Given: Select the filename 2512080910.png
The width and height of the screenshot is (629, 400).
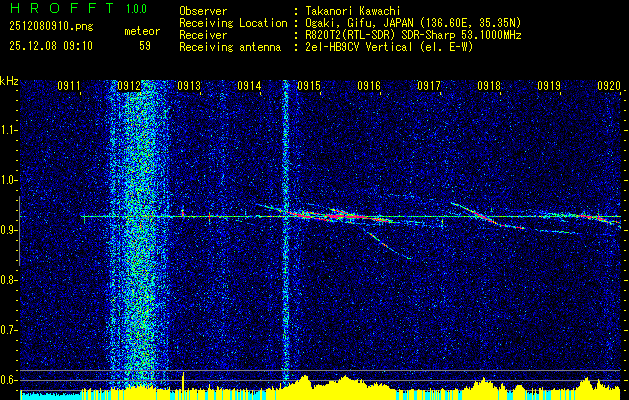Looking at the screenshot, I should [51, 26].
